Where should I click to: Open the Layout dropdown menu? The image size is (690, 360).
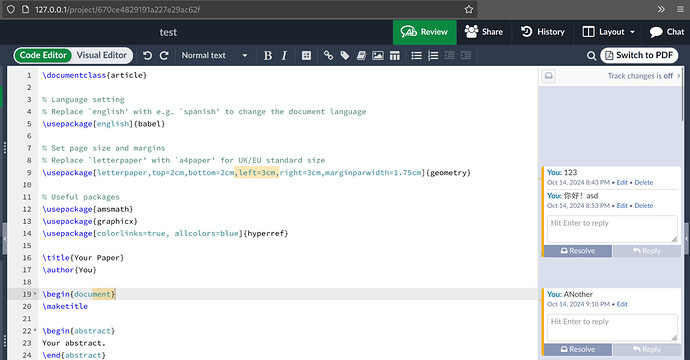tap(608, 32)
